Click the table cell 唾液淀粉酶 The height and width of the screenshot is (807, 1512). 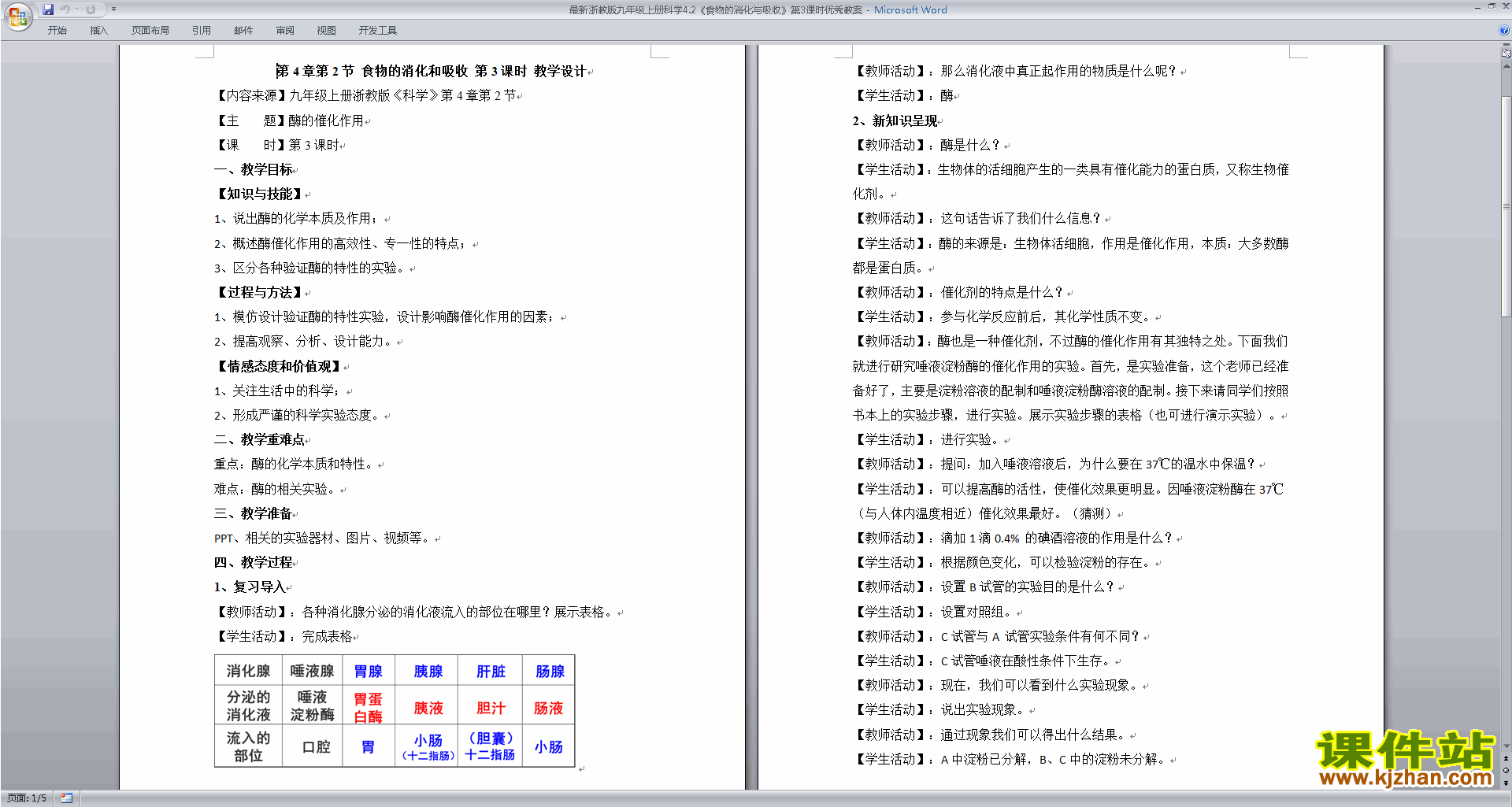[x=312, y=705]
